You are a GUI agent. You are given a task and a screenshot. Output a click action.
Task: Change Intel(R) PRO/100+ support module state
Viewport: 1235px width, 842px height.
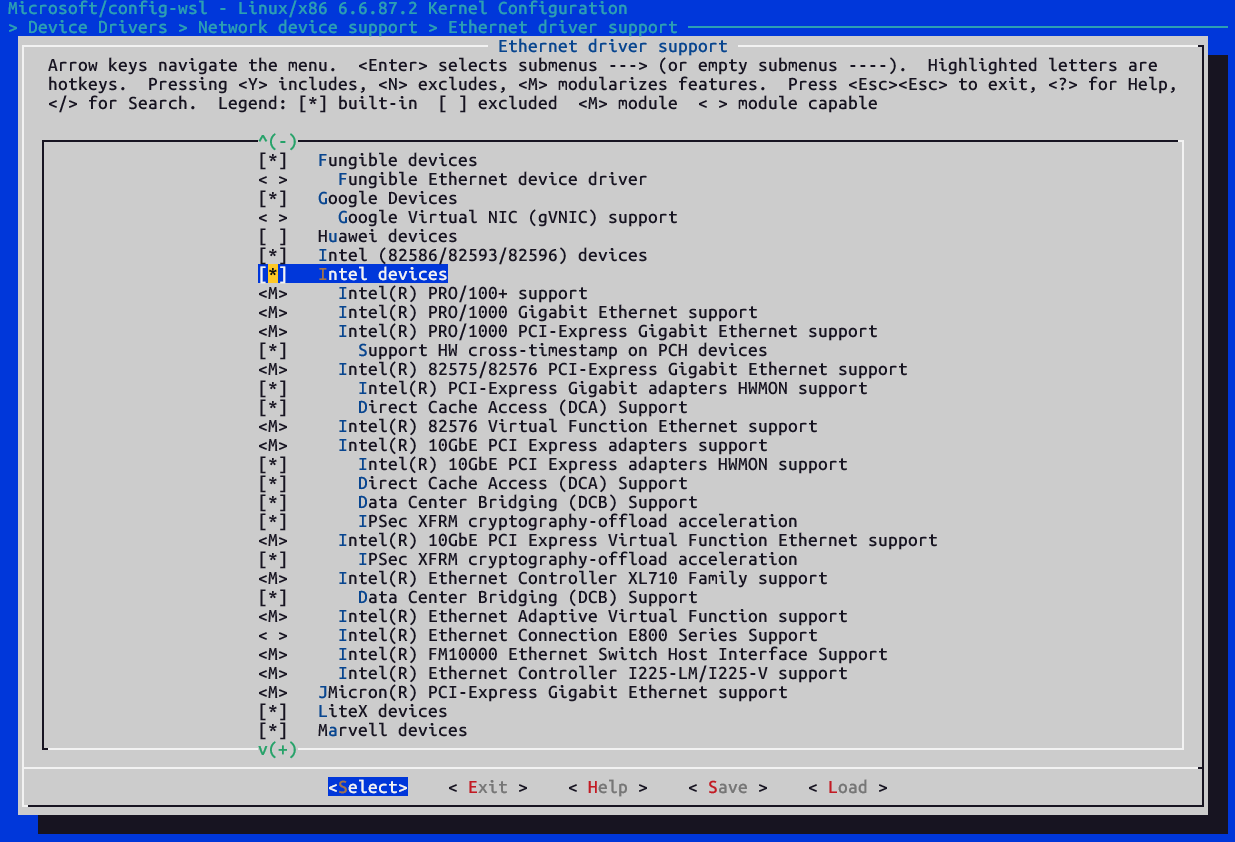[273, 293]
